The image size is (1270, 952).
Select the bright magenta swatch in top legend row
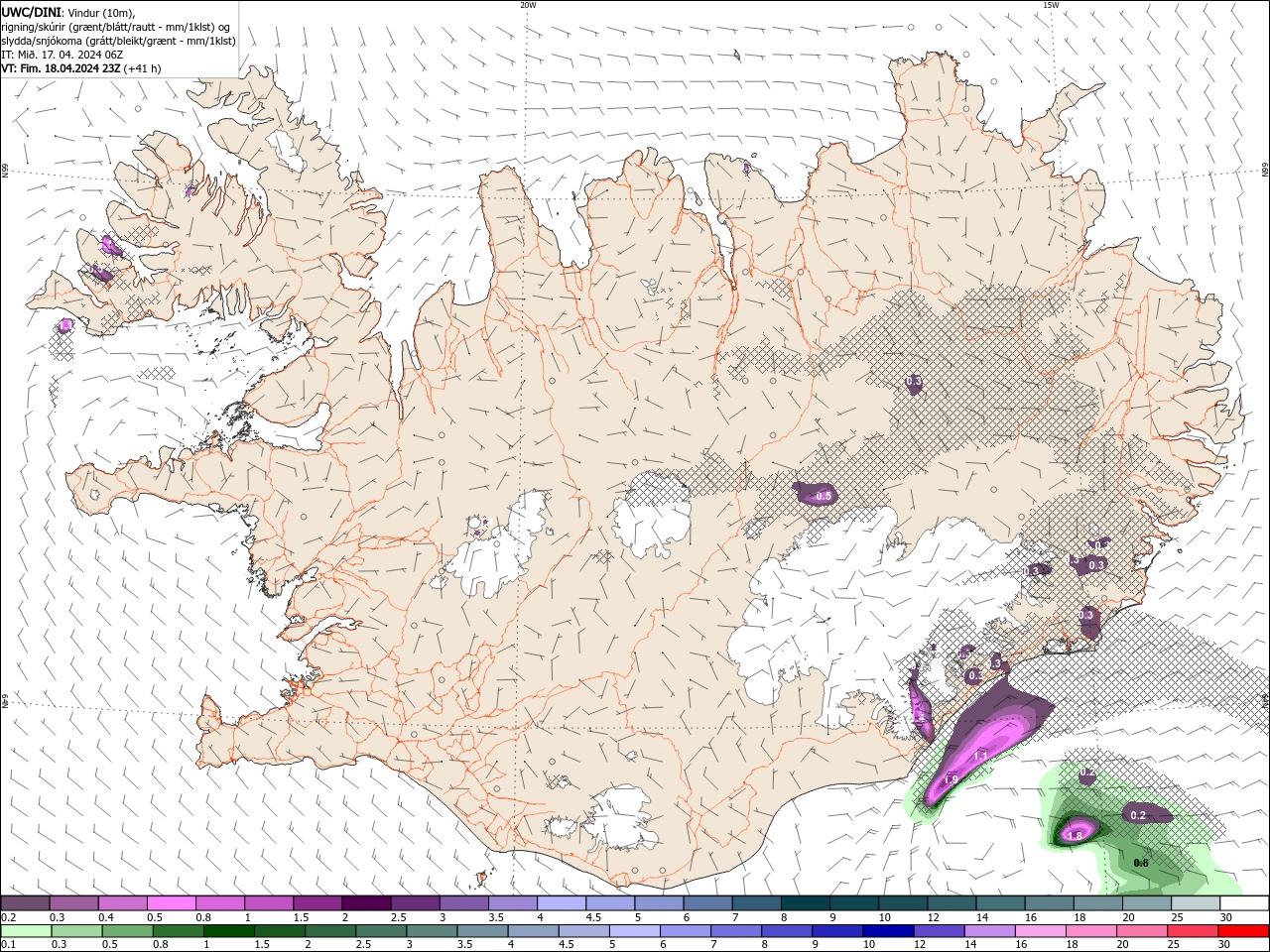pyautogui.click(x=171, y=903)
